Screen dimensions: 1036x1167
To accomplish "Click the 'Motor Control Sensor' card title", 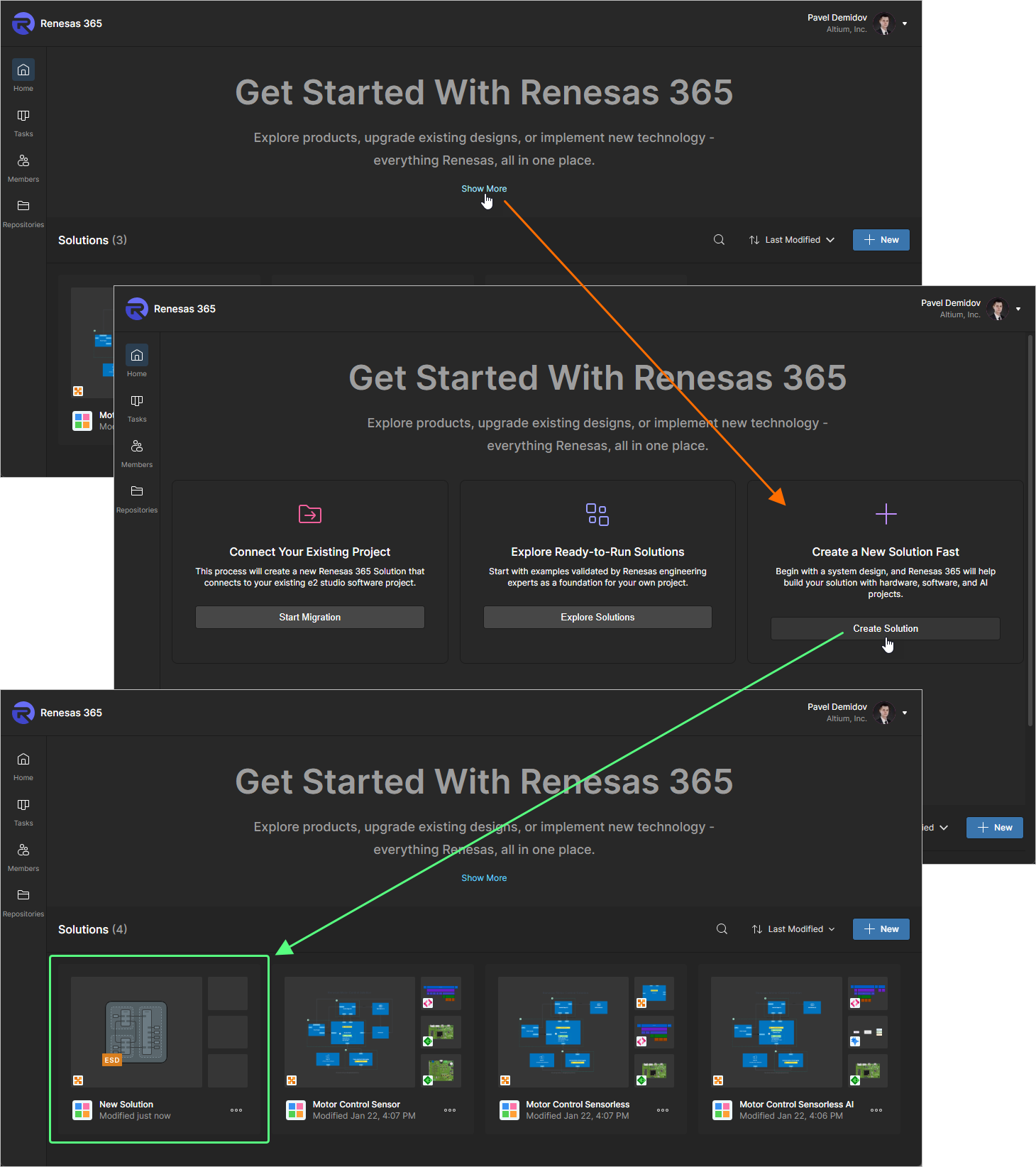I will tap(356, 1105).
